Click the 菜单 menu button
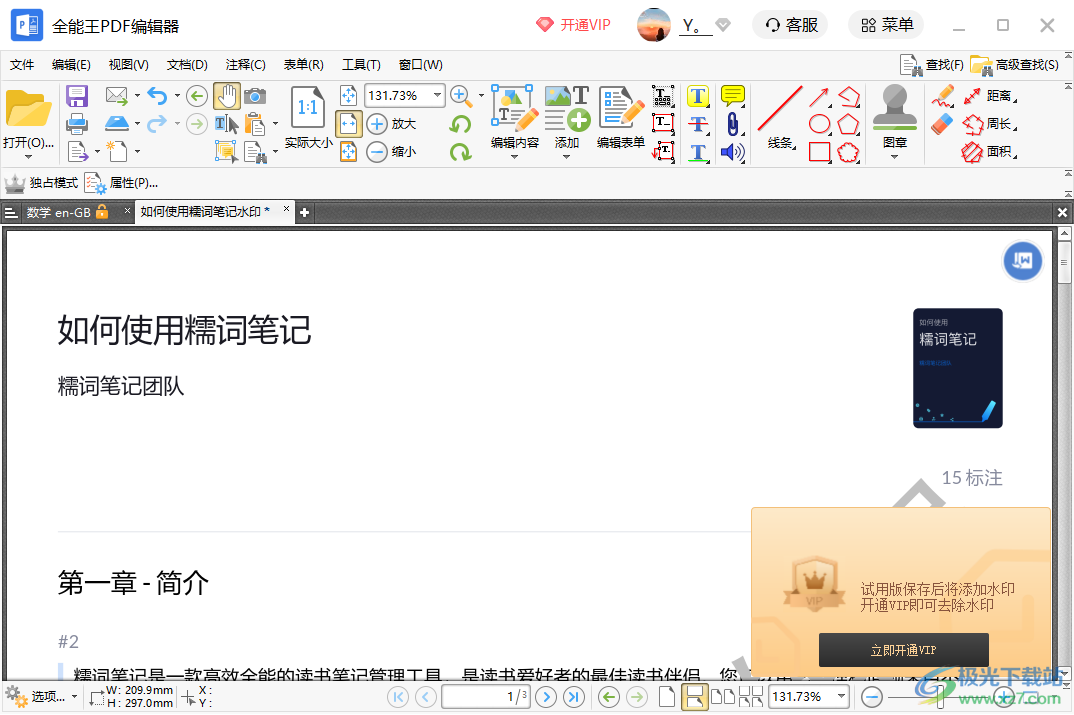The height and width of the screenshot is (715, 1074). [887, 25]
